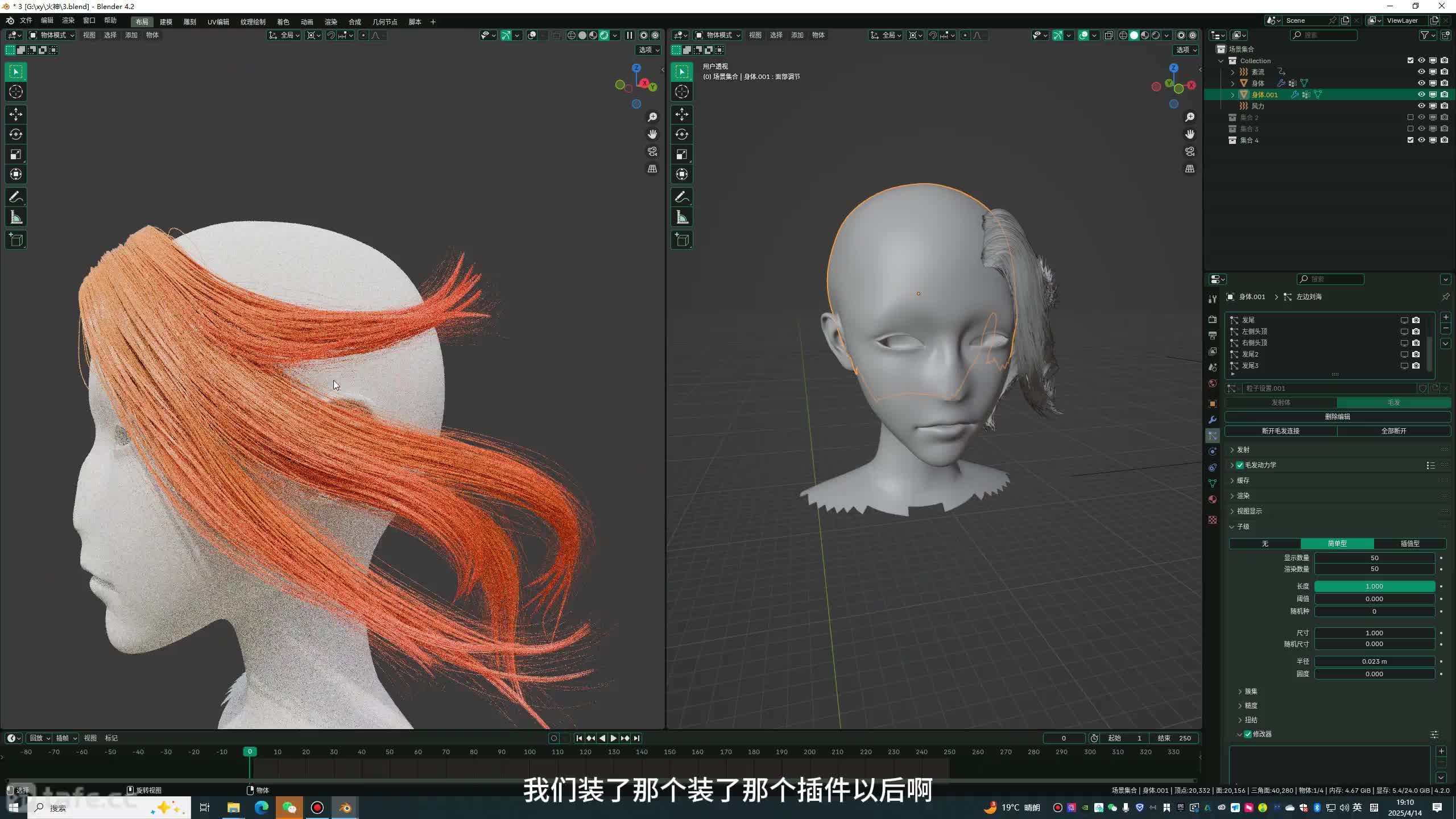Enable the 集合 2 collection checkbox

1410,117
